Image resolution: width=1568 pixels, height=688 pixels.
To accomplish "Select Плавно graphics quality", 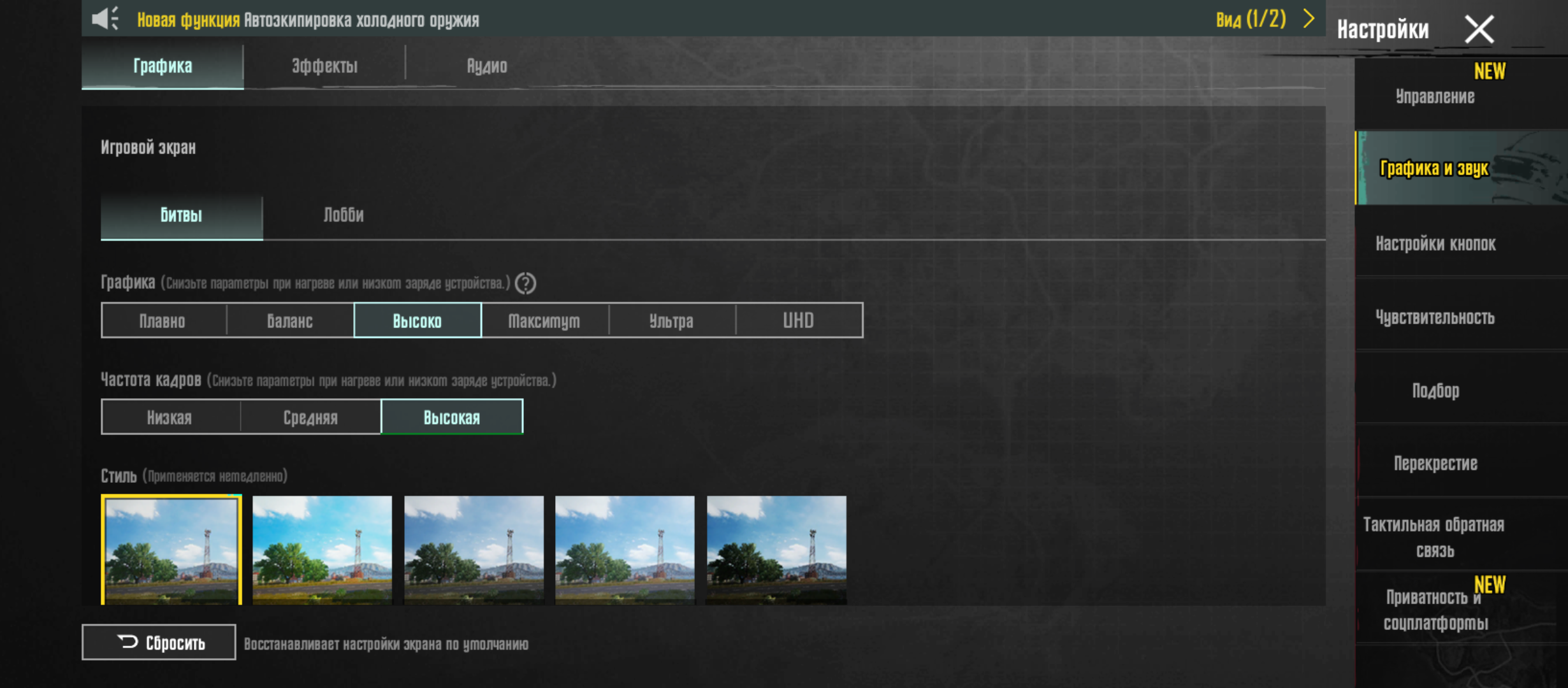I will point(163,320).
